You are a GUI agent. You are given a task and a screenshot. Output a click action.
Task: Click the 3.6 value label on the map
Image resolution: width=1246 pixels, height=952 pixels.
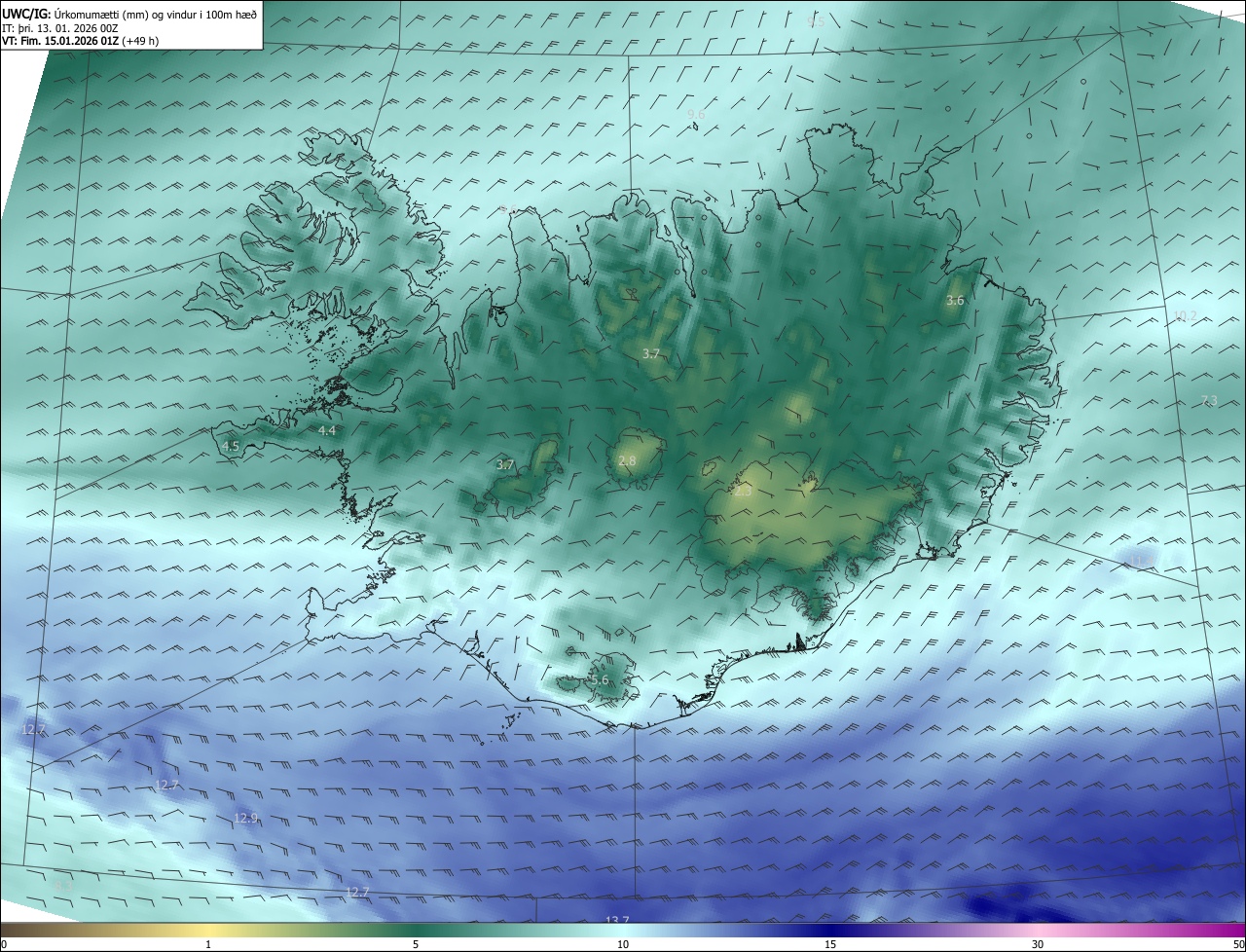pos(955,301)
